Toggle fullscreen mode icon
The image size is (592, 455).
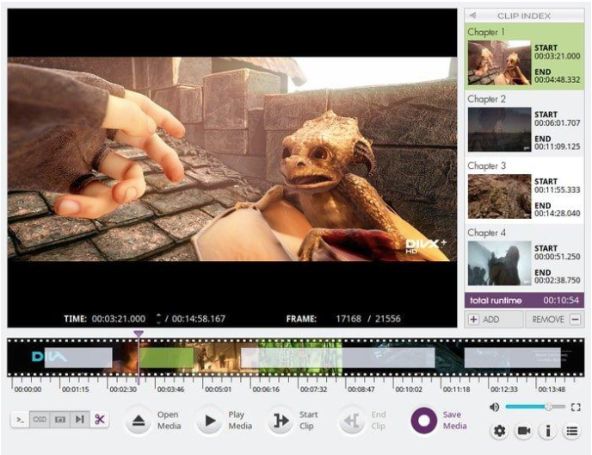click(576, 407)
